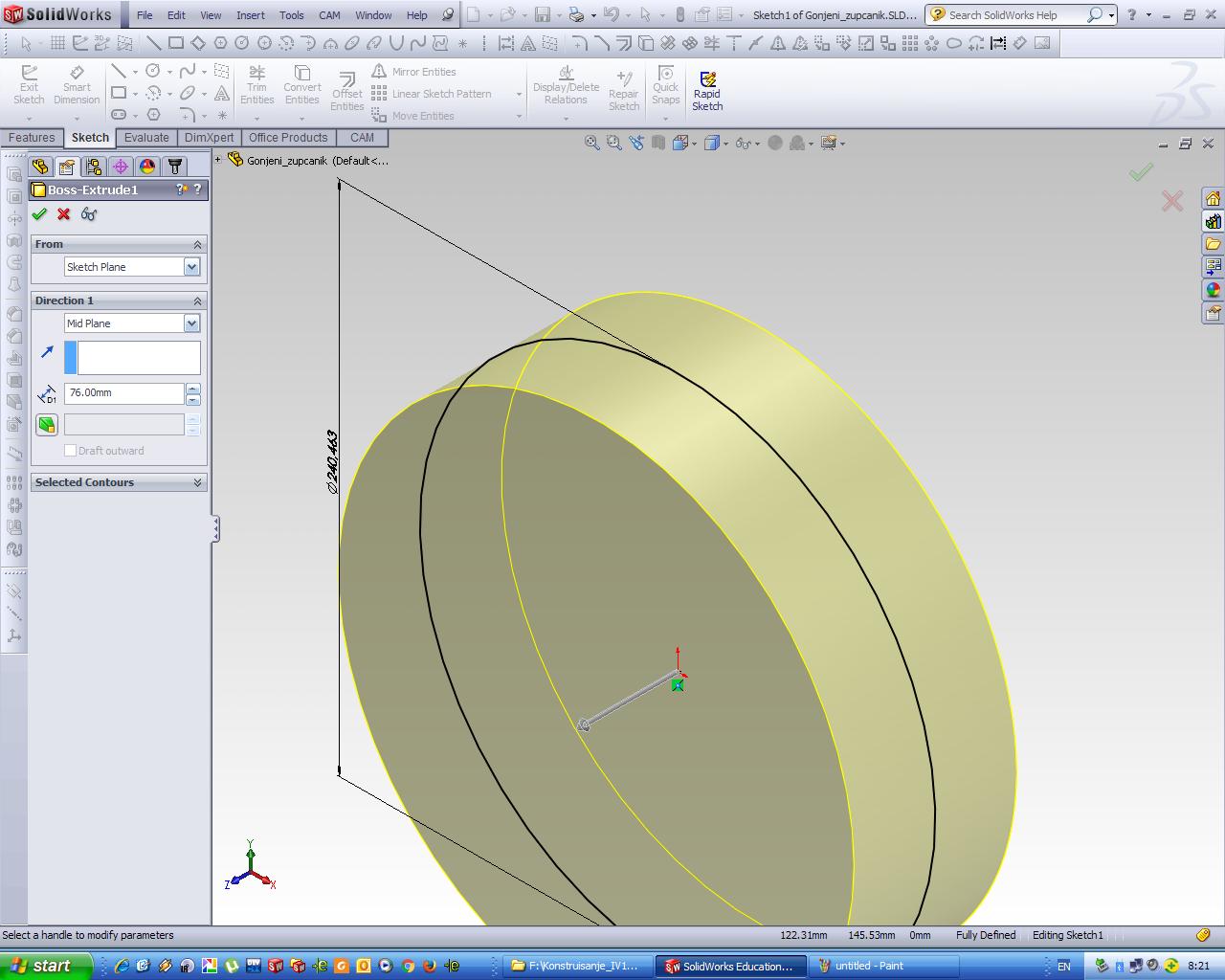Screen dimensions: 1225x980
Task: Decrease the depth value with down spinner
Action: point(193,399)
